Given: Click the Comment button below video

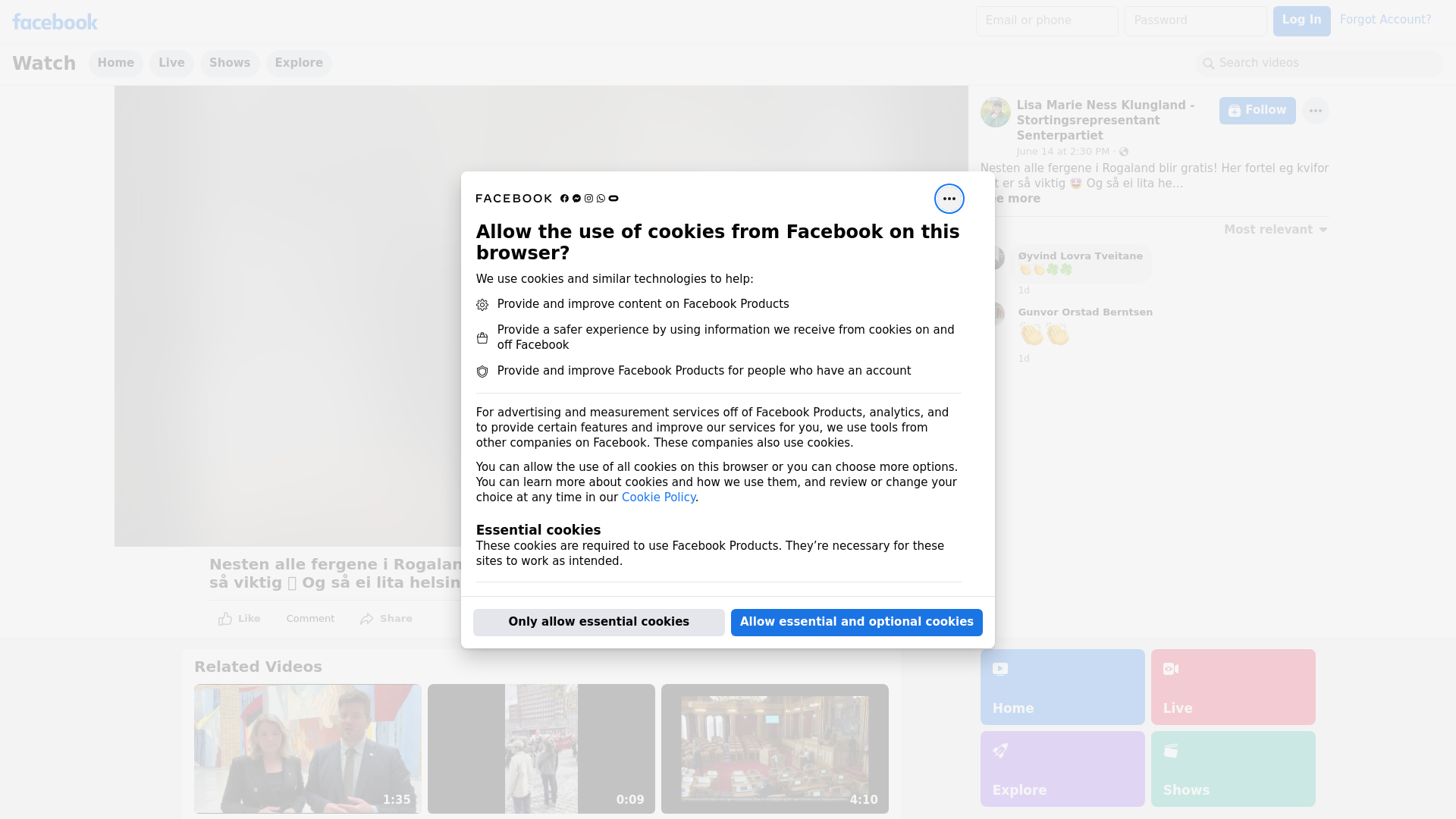Looking at the screenshot, I should click(x=310, y=619).
